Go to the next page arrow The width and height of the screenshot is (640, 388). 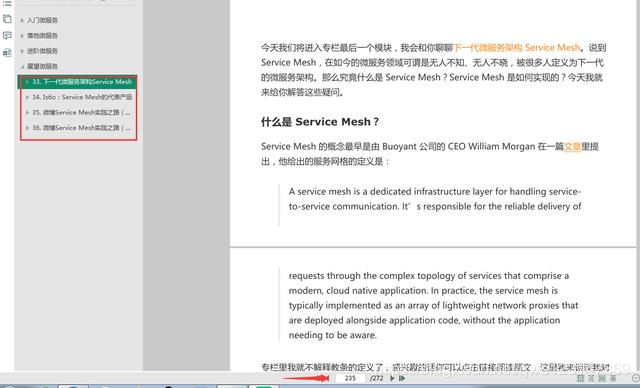[392, 378]
